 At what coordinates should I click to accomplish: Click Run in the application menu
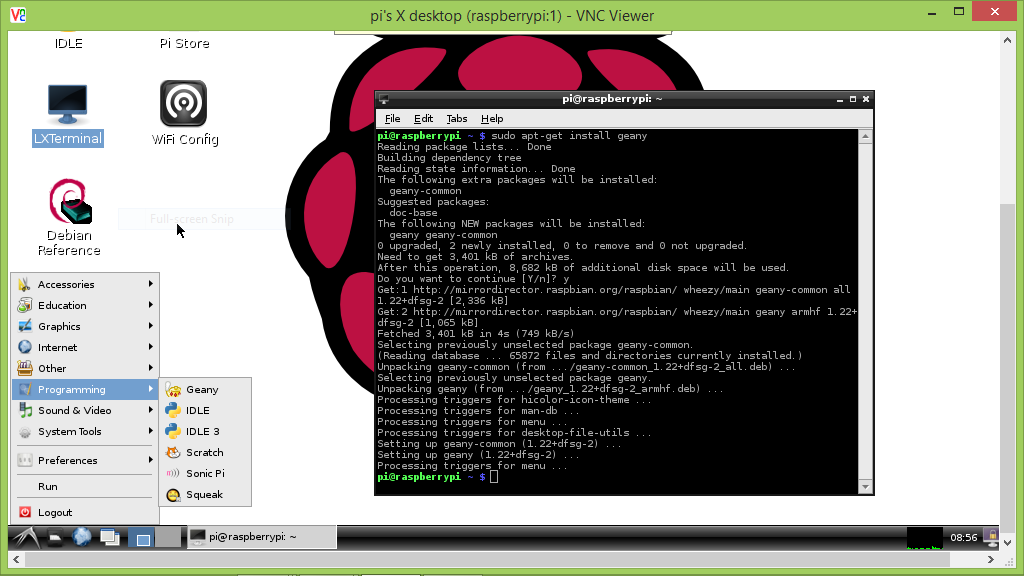click(46, 486)
